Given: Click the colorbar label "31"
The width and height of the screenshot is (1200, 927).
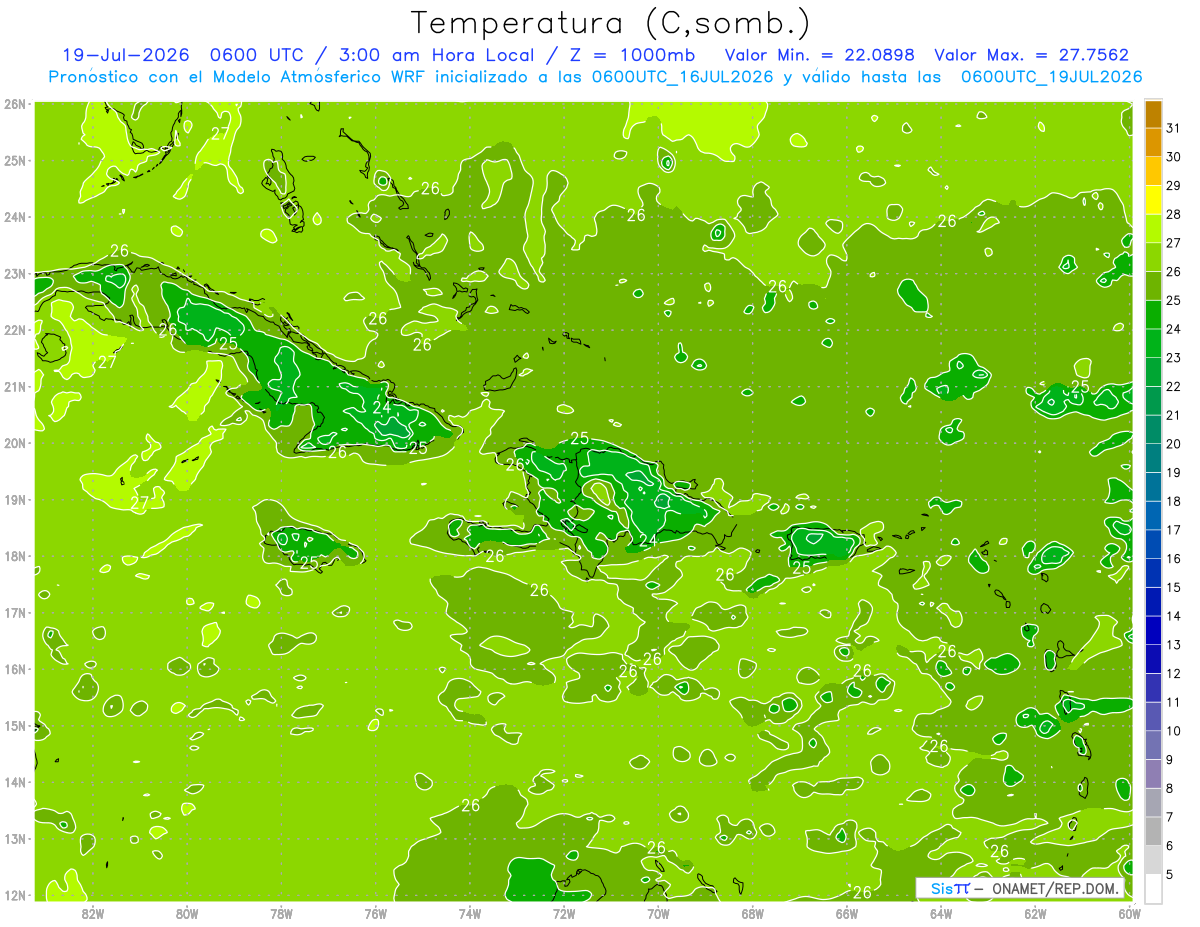Looking at the screenshot, I should click(1174, 128).
